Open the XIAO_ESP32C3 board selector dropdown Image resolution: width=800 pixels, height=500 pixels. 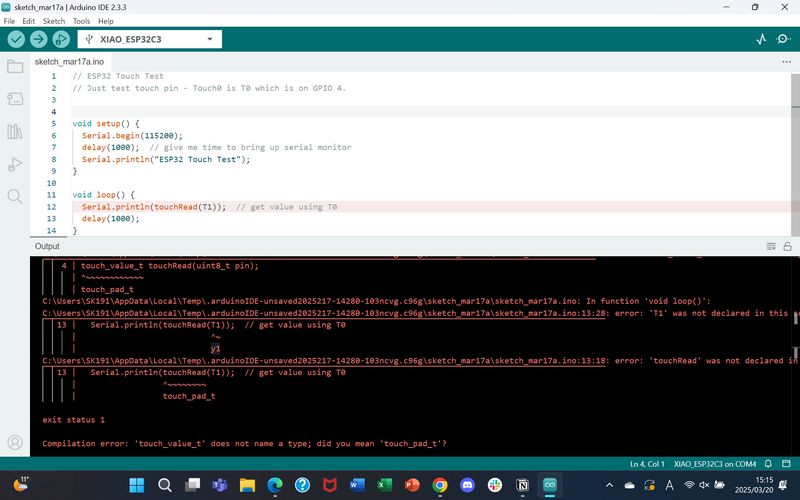[149, 39]
